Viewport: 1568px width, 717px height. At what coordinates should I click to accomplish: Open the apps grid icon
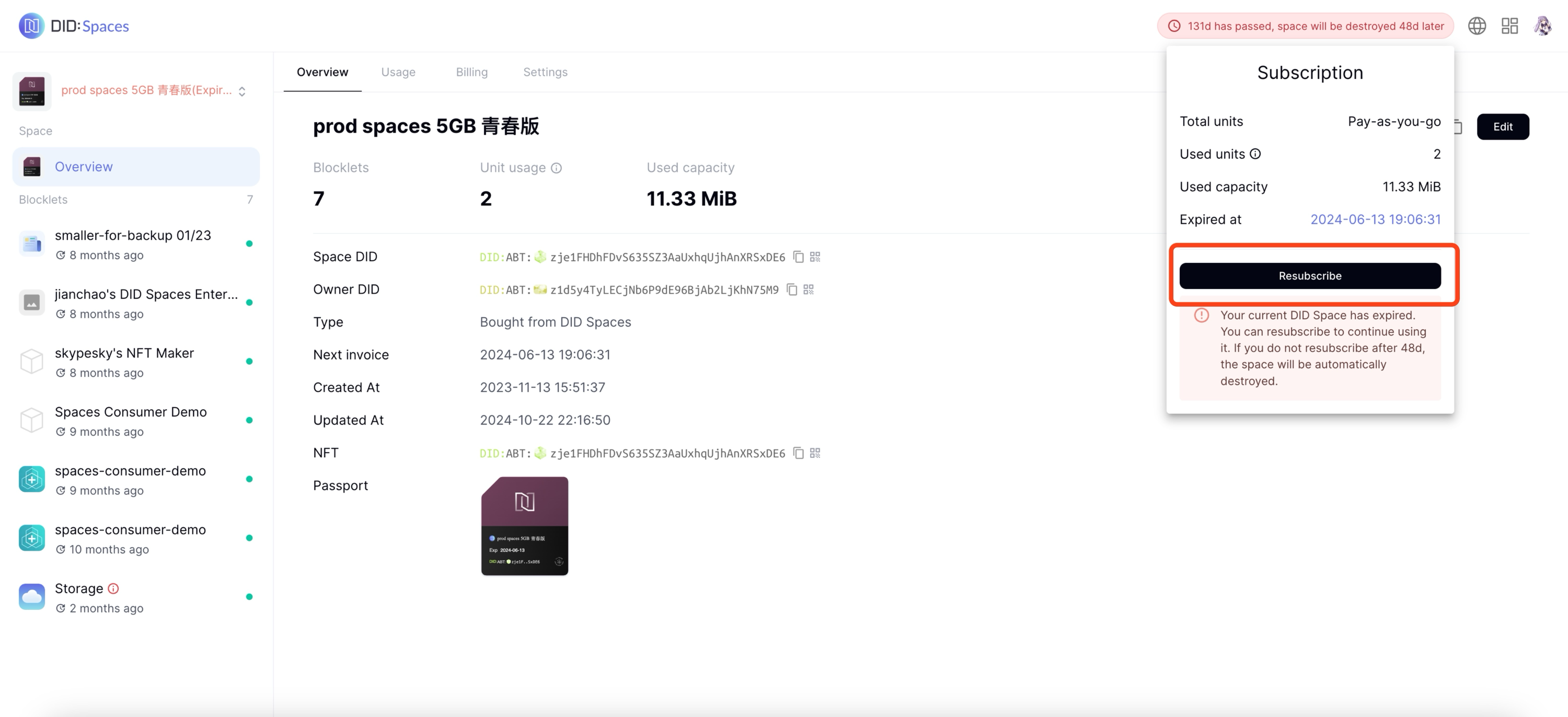tap(1509, 26)
